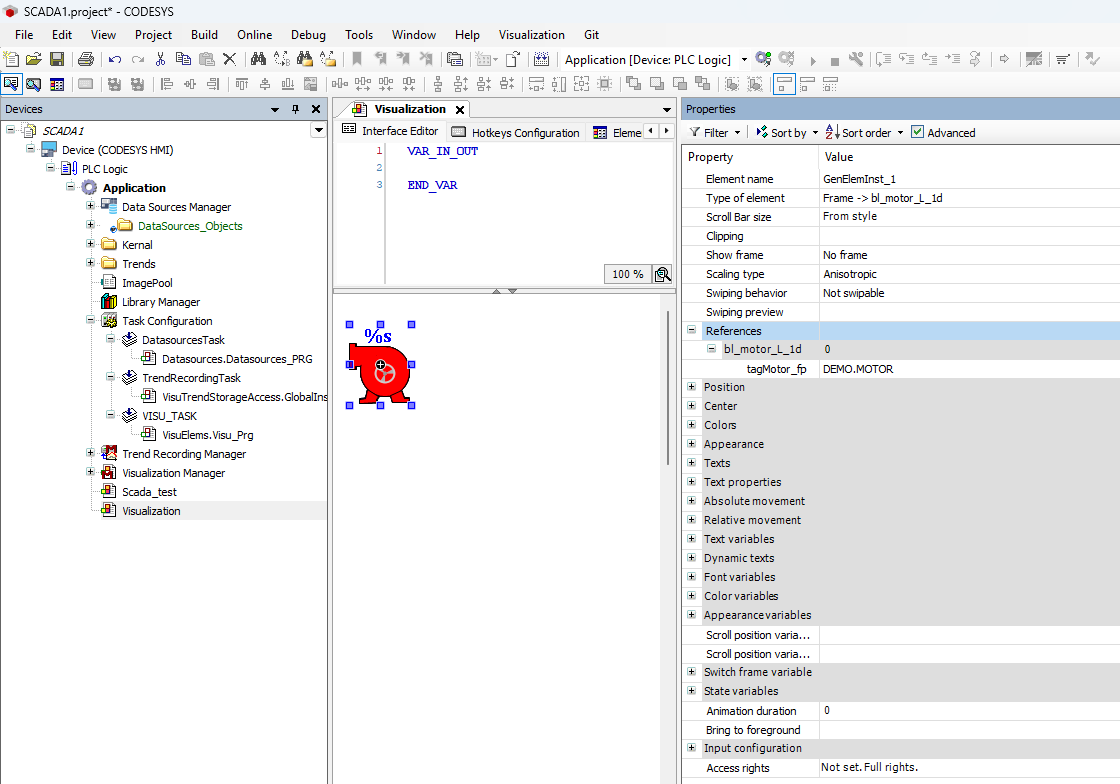Open the Application device selector dropdown
Image resolution: width=1120 pixels, height=784 pixels.
pos(744,59)
